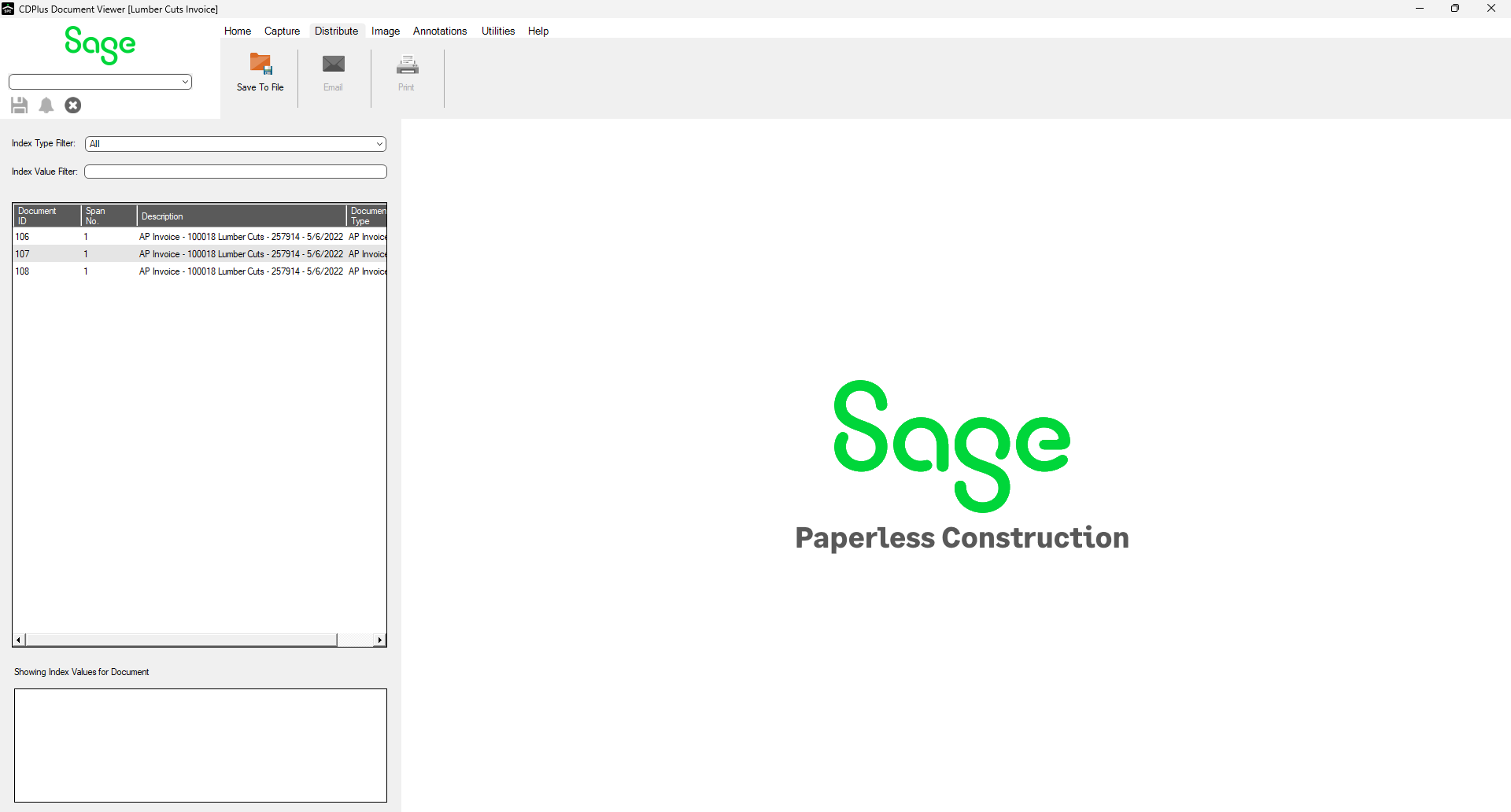Close the CDPlus Document Viewer window
Screen dimensions: 1511x812
(x=1491, y=9)
